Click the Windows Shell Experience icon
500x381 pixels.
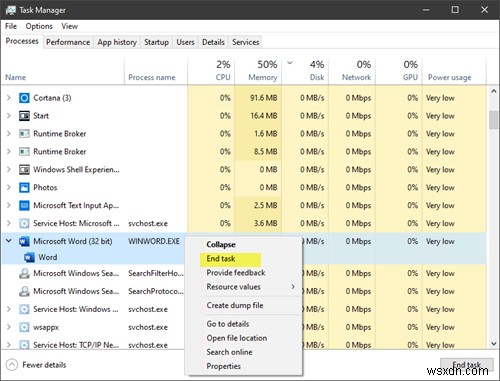coord(24,169)
